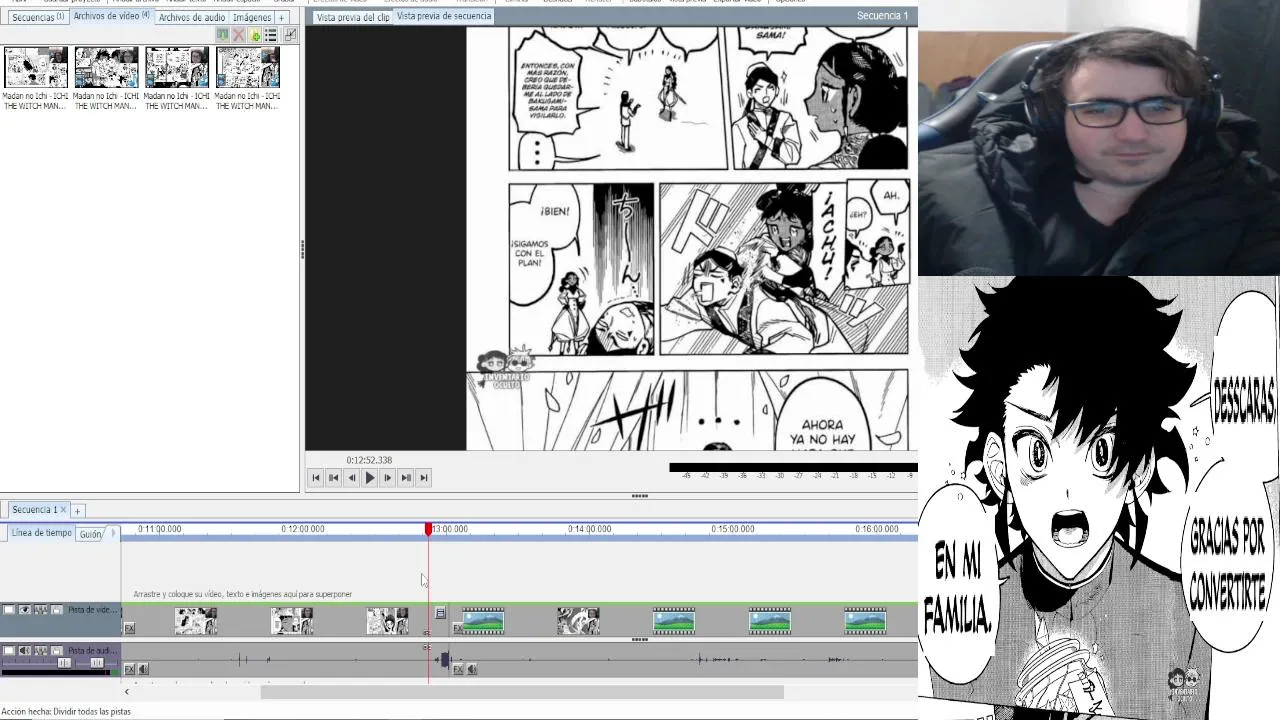The width and height of the screenshot is (1280, 720).
Task: Click the 0:14:00.000 mark on ruler
Action: 589,529
